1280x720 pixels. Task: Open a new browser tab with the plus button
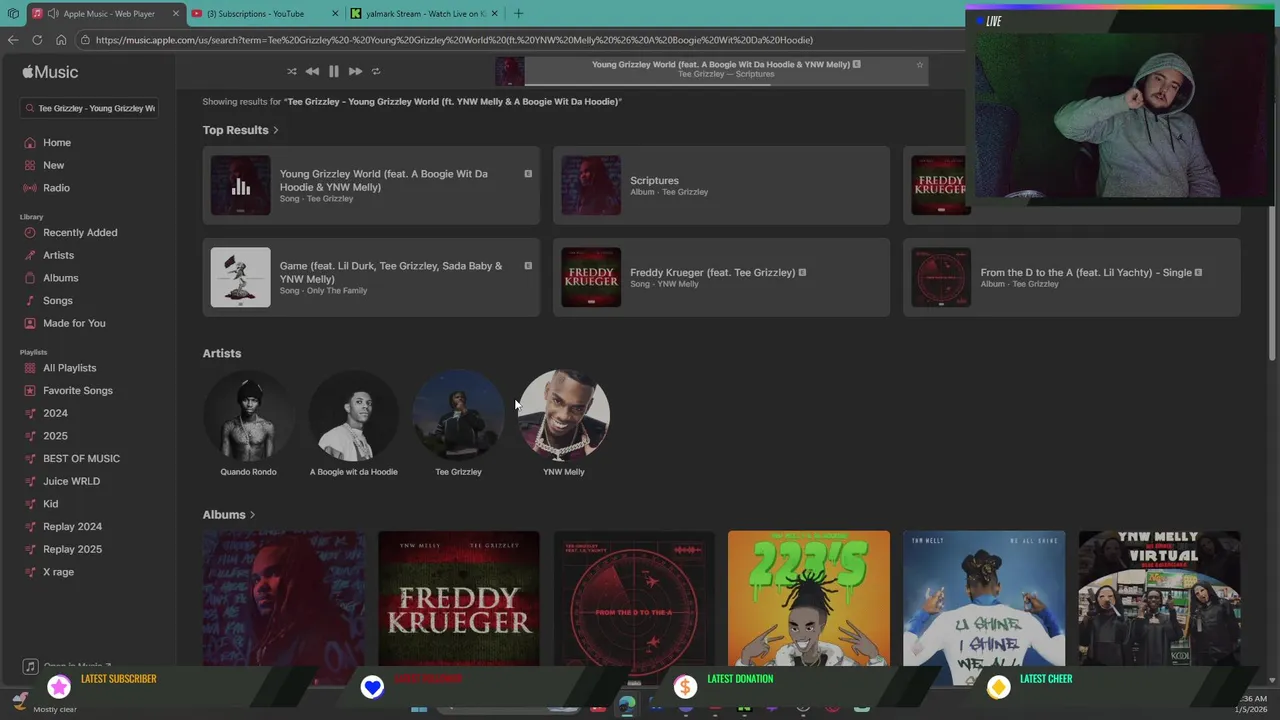pyautogui.click(x=518, y=14)
